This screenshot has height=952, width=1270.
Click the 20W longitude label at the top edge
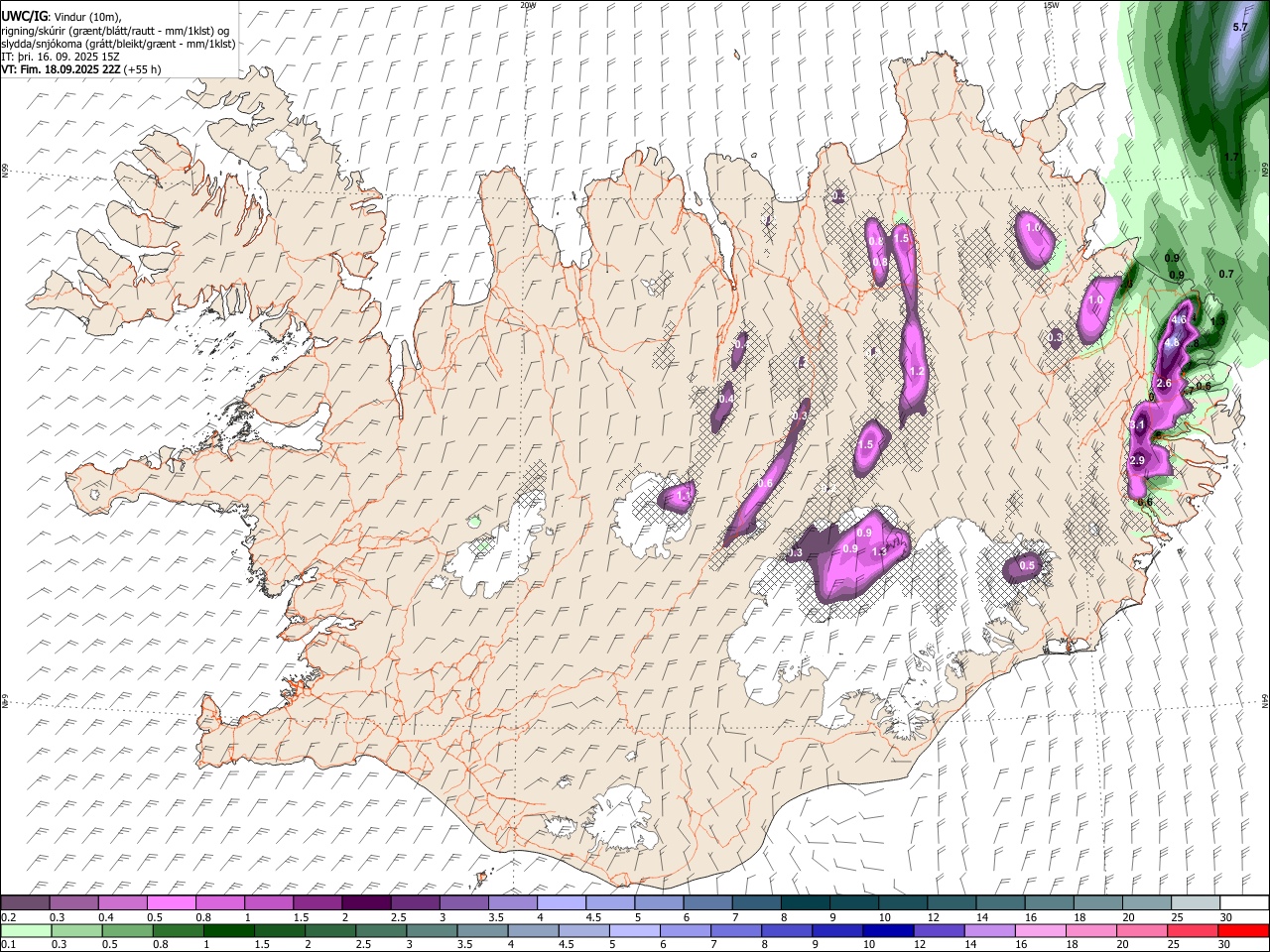click(528, 5)
